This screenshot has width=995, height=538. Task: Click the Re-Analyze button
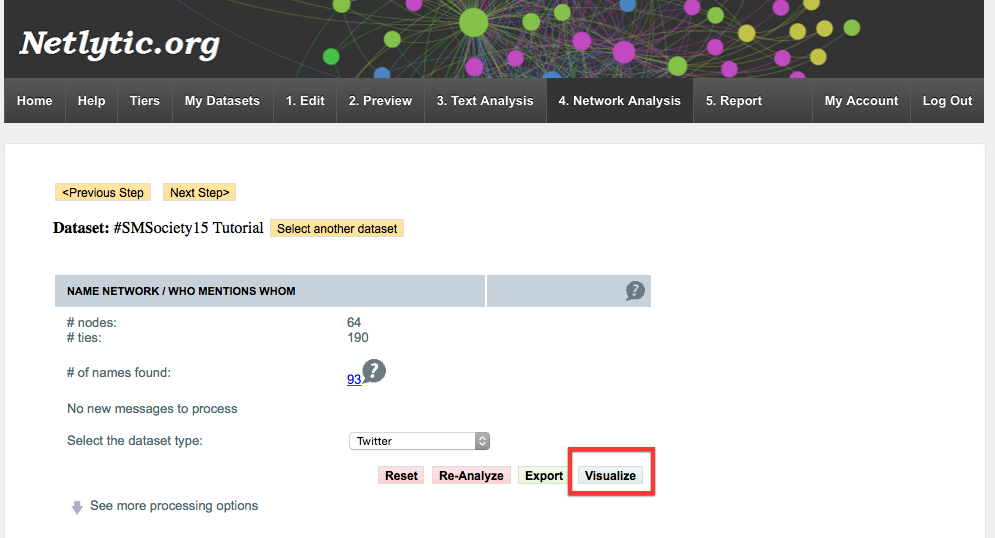[471, 475]
